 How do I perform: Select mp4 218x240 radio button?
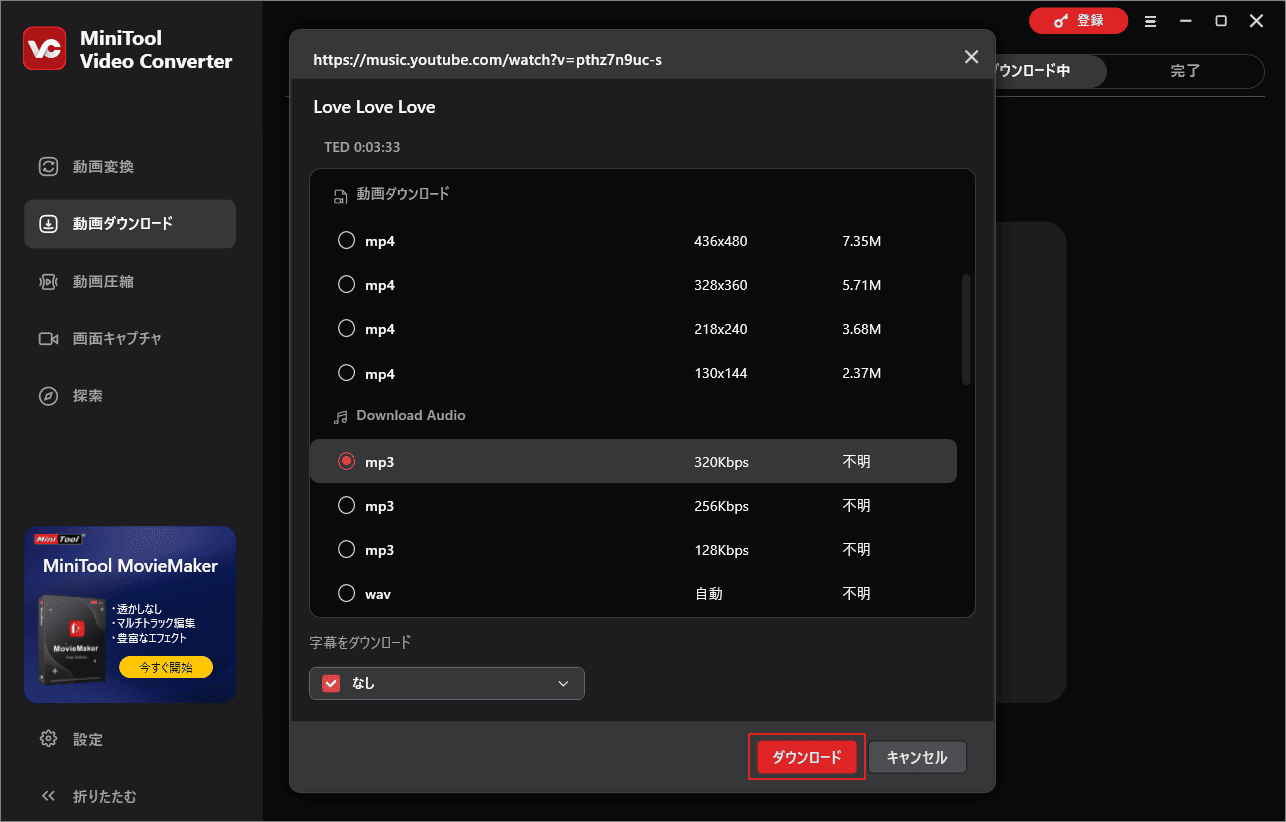click(x=347, y=329)
